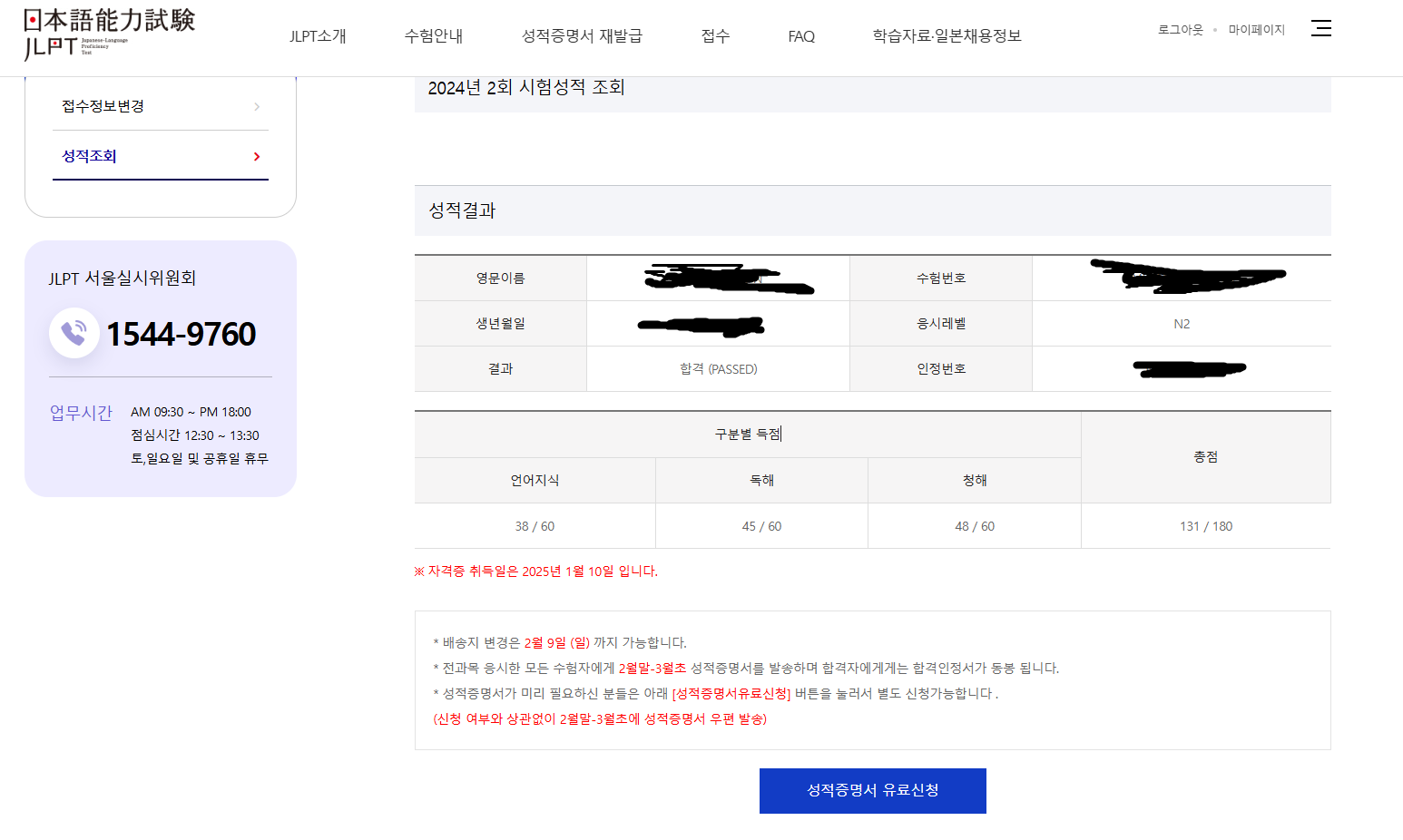Open the 접수 menu item

(x=715, y=34)
